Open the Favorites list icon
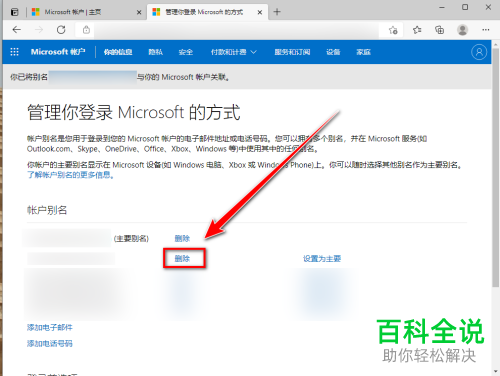Image resolution: width=500 pixels, height=376 pixels. pos(417,30)
